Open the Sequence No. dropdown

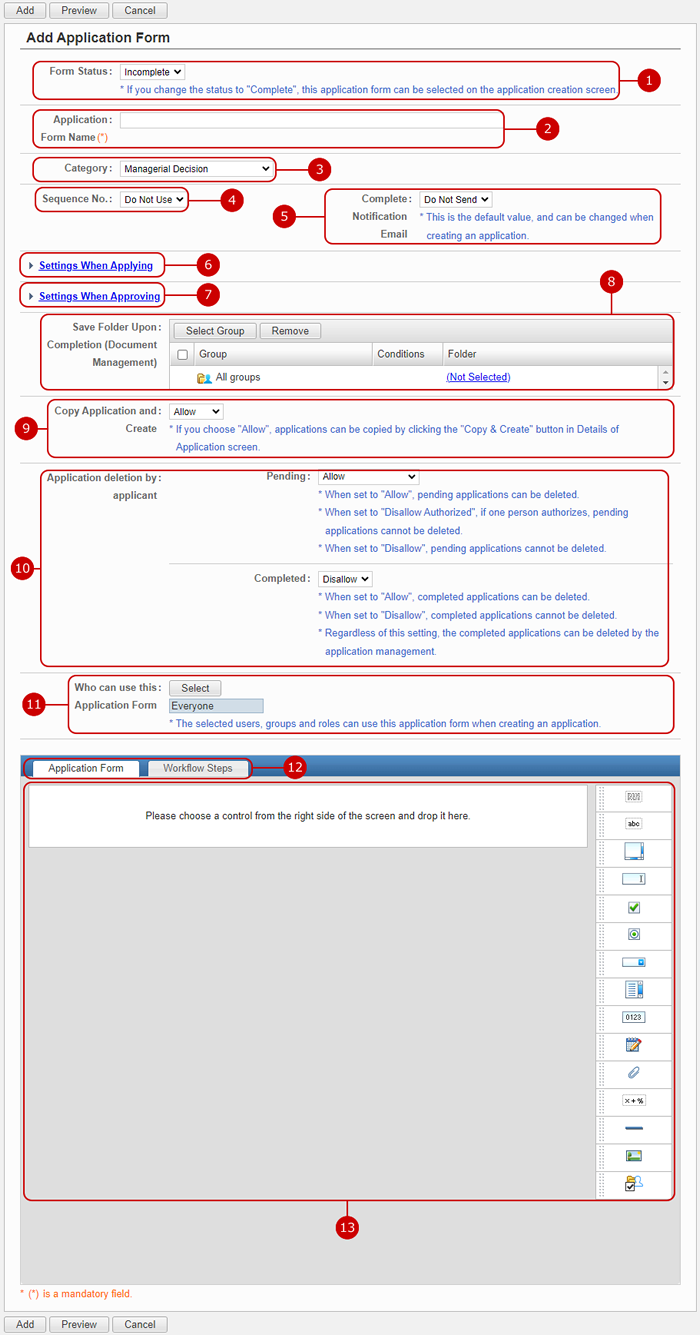point(153,200)
